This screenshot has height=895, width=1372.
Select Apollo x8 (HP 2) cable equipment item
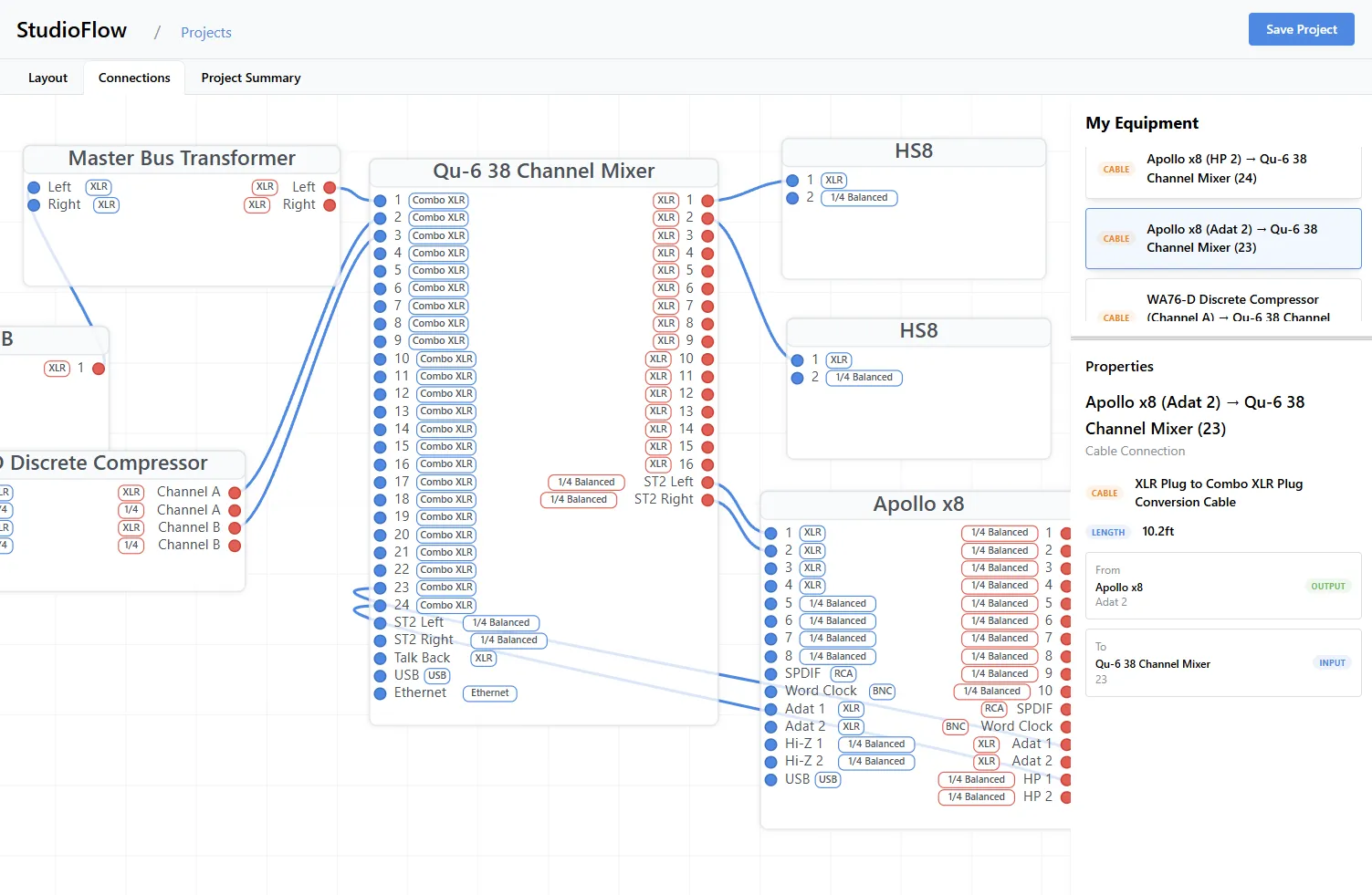(1222, 169)
